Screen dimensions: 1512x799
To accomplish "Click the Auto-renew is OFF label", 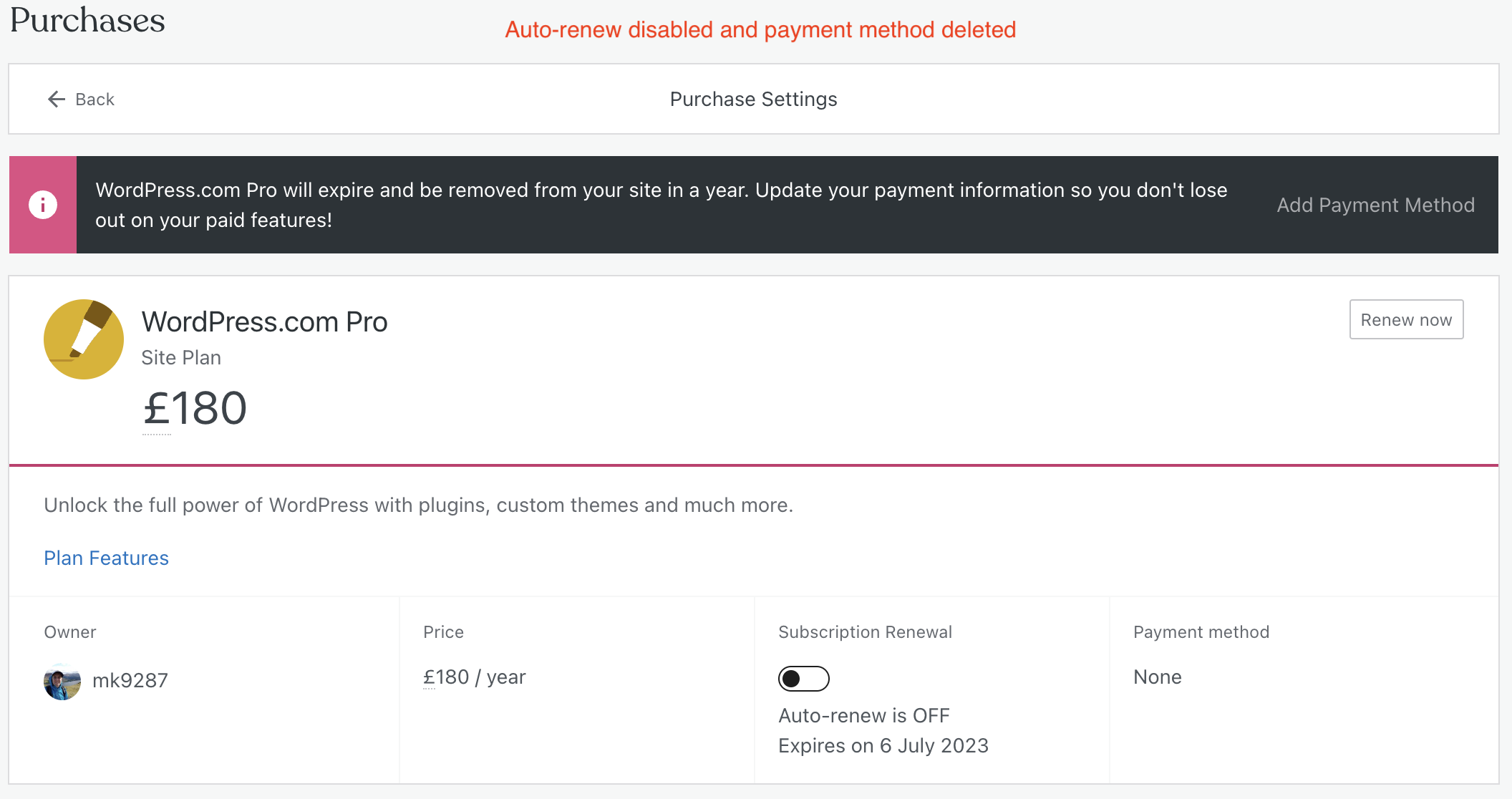I will 863,716.
